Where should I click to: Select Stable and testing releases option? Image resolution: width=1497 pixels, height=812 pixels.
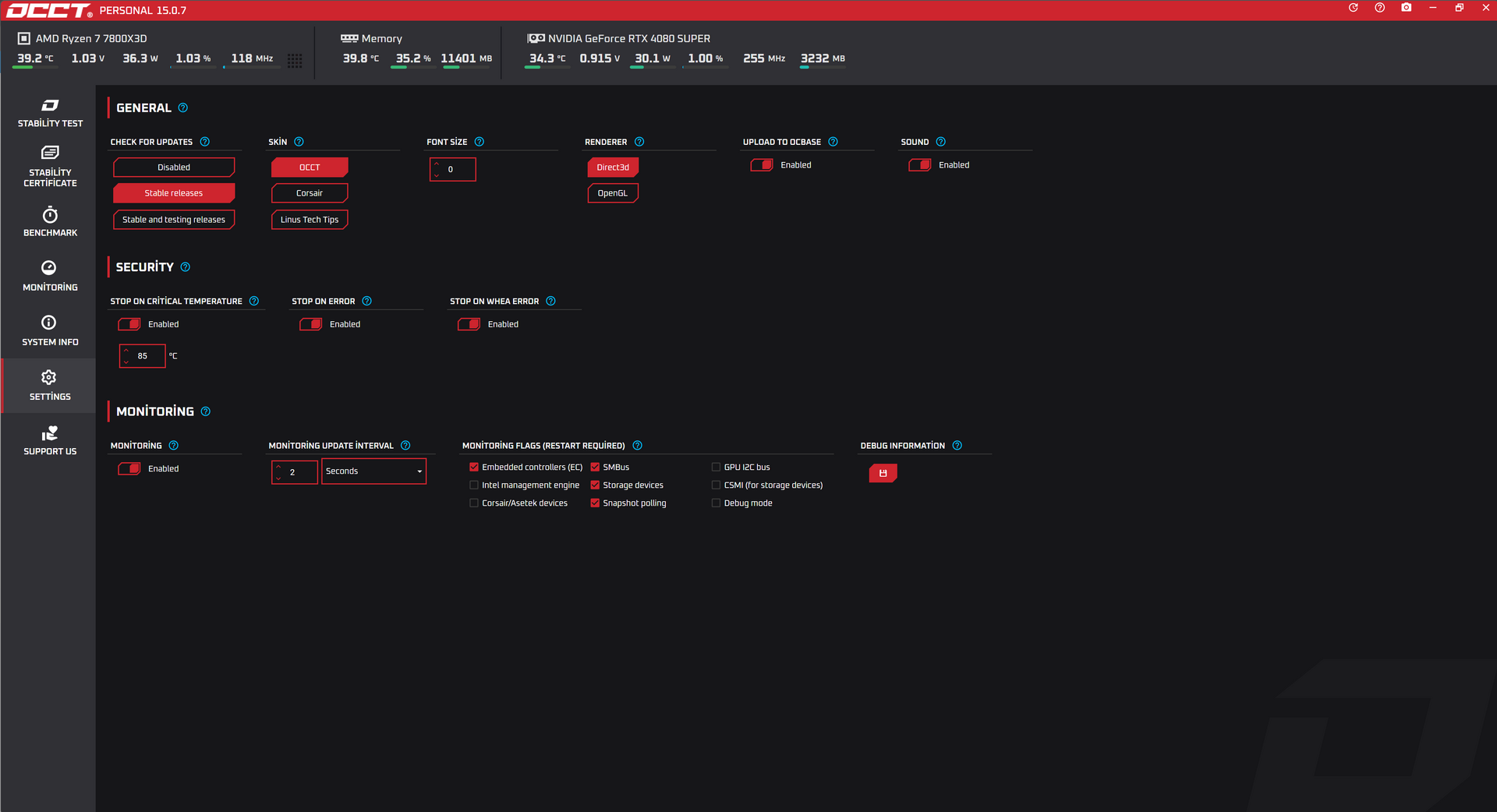(x=174, y=220)
